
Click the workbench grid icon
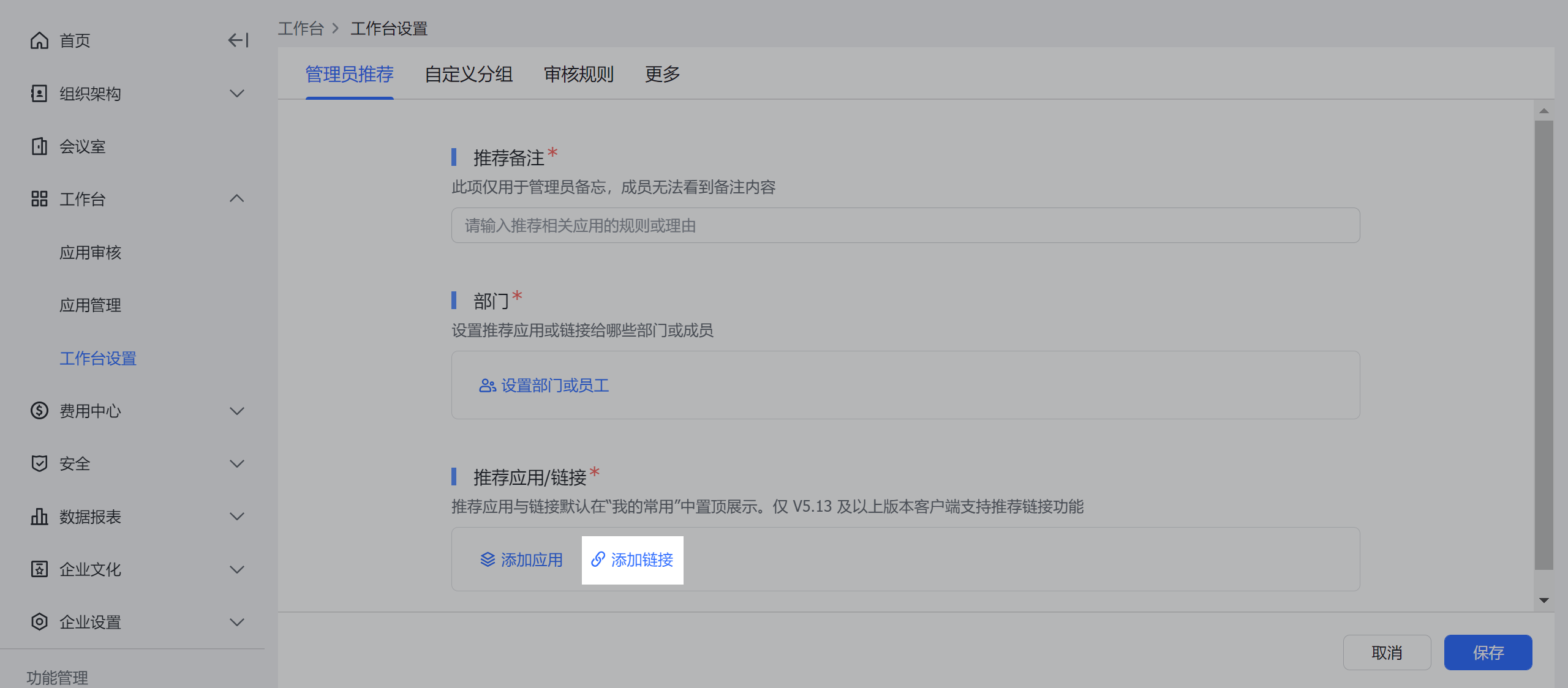pos(39,199)
